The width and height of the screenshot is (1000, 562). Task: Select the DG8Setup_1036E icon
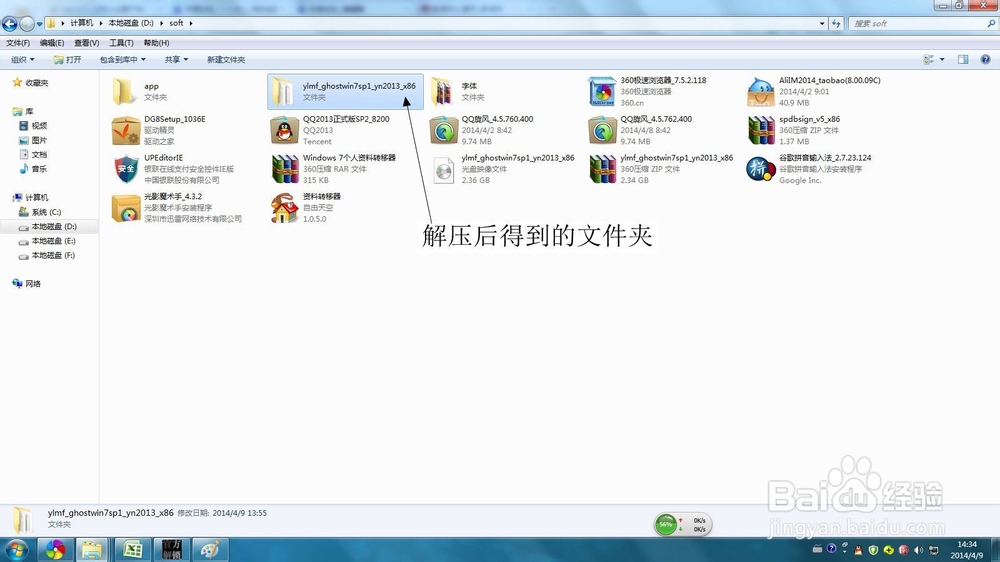pyautogui.click(x=126, y=131)
